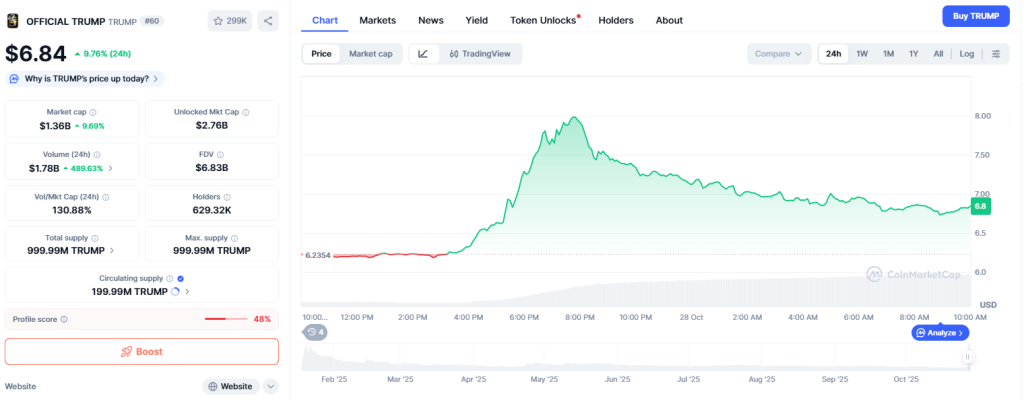This screenshot has width=1024, height=400.
Task: Click the events marker showing 4
Action: [x=315, y=332]
